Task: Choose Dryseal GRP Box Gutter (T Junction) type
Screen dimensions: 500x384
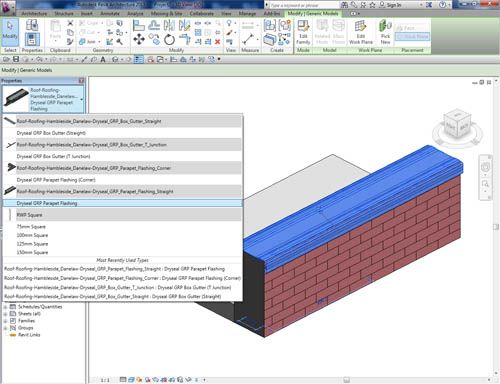Action: click(x=122, y=156)
